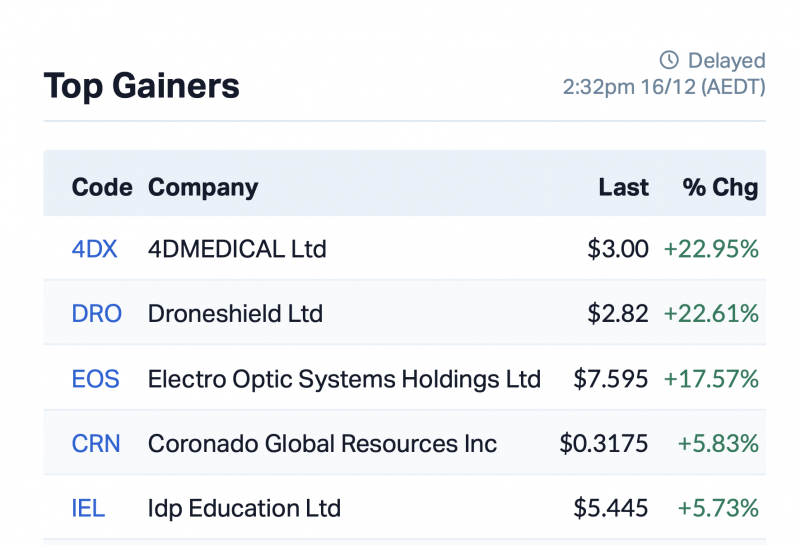
Task: Open the 4DX stock code link
Action: click(x=94, y=249)
